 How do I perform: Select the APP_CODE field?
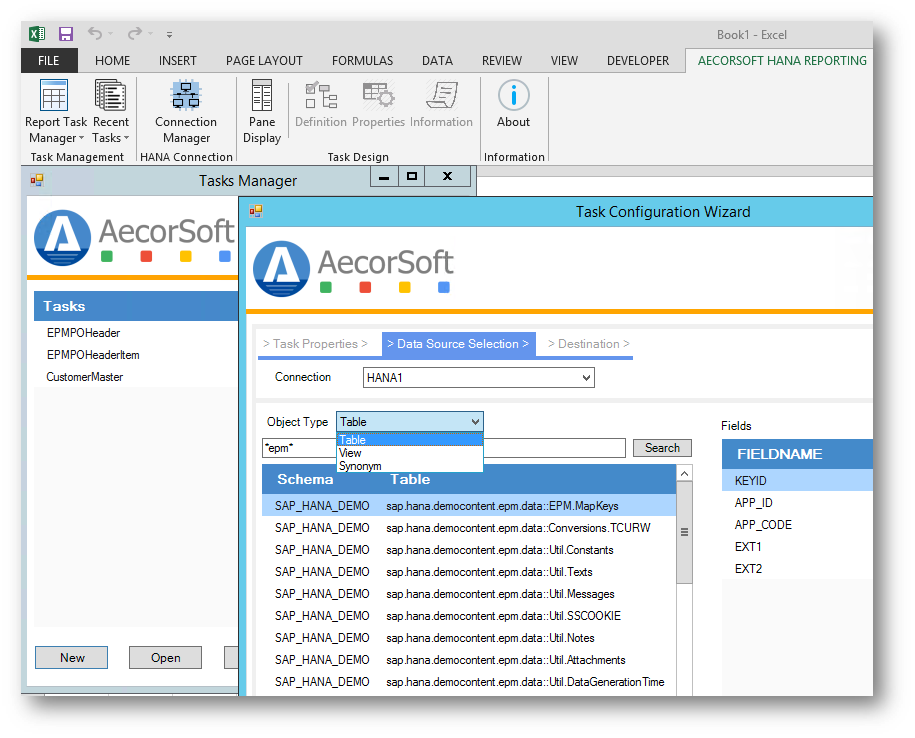[797, 525]
